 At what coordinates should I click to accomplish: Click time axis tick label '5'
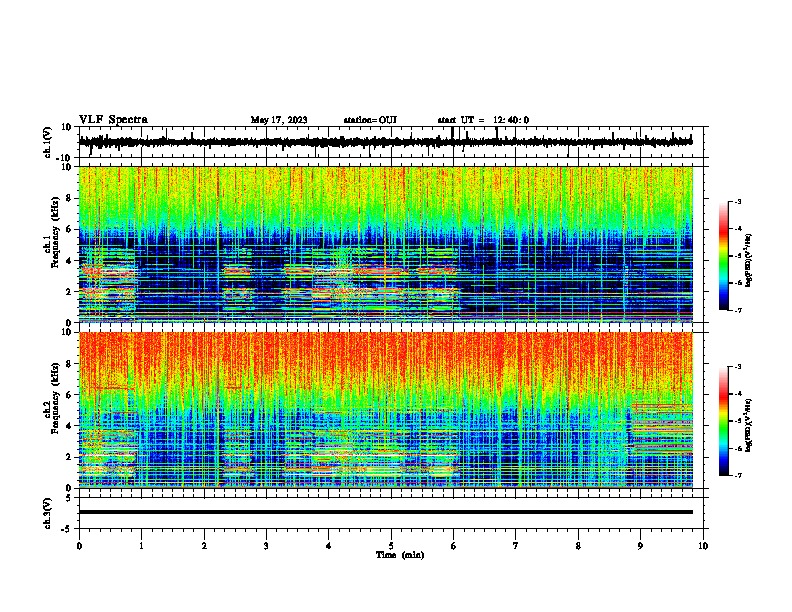(x=391, y=545)
